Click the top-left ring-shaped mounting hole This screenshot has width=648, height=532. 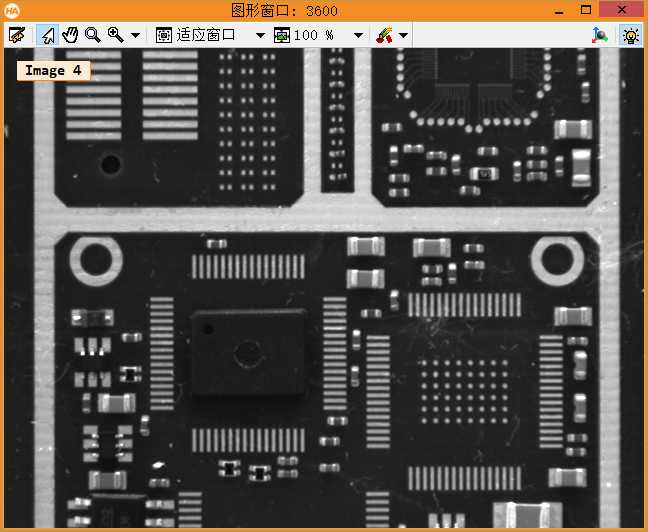click(x=96, y=261)
